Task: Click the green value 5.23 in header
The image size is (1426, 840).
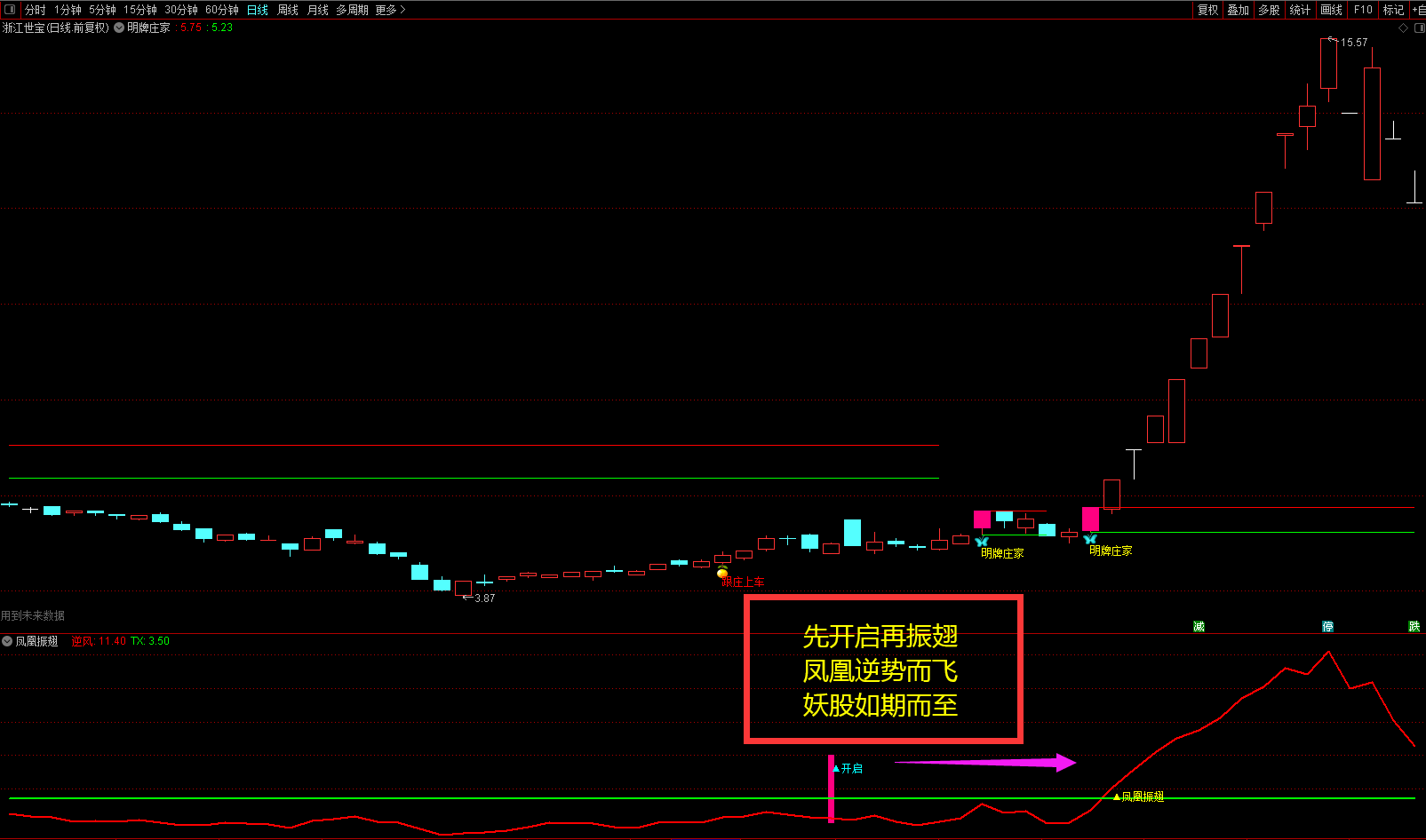Action: (222, 28)
